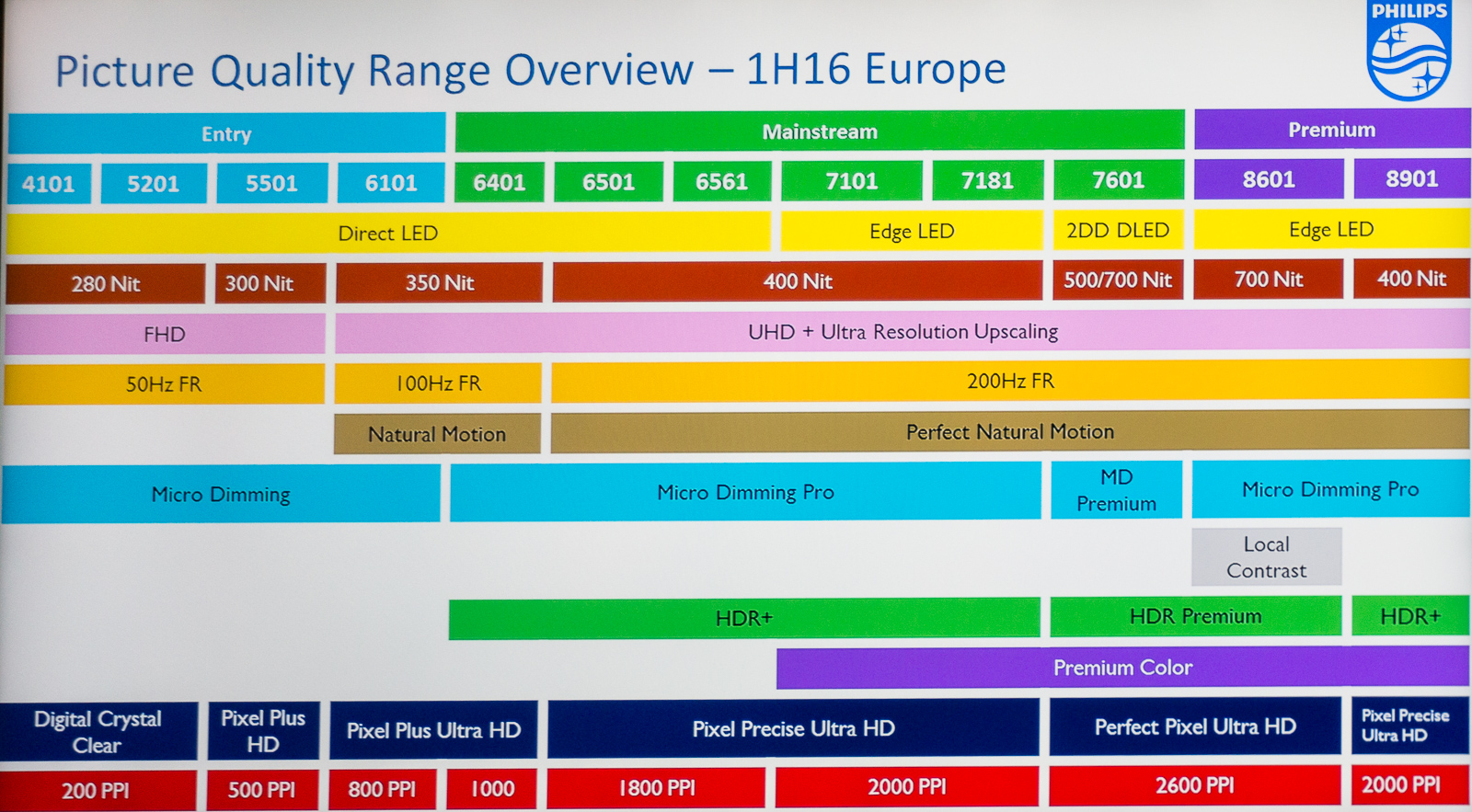Click the red "500 PPI" cell

[262, 790]
